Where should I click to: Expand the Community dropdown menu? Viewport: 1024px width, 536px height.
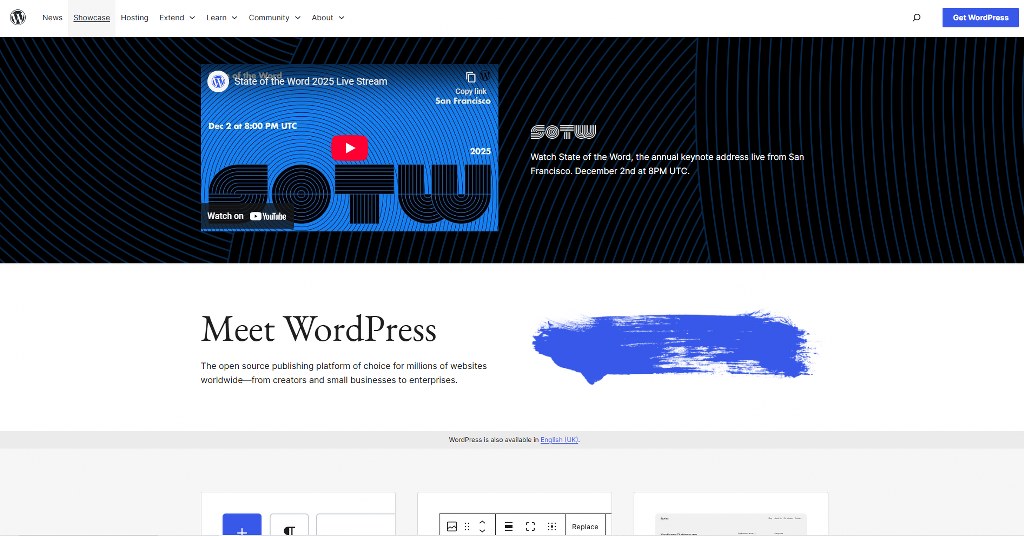(x=274, y=18)
